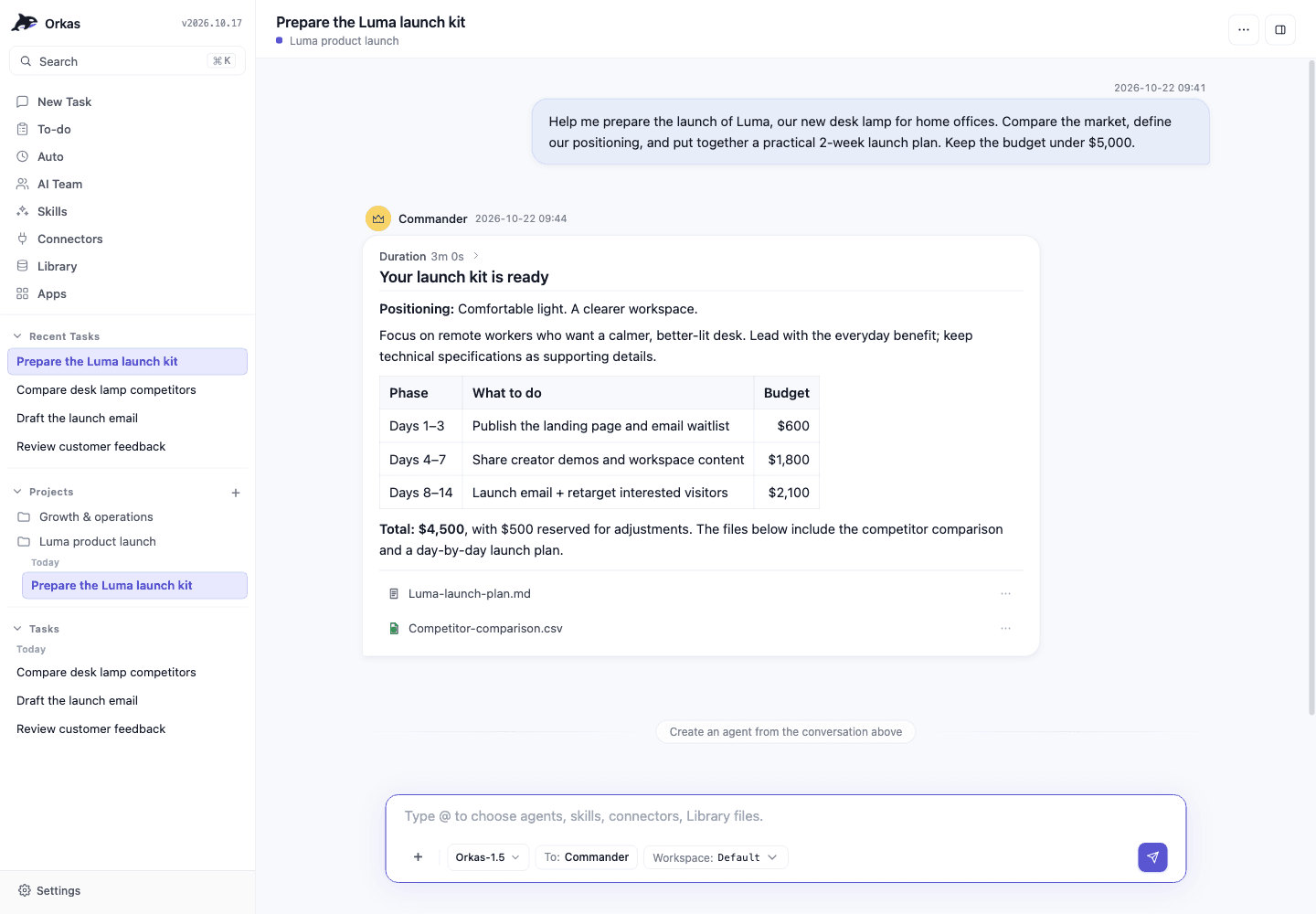Open the Workspace: Default dropdown
Screen dimensions: 1316x914
click(x=716, y=857)
